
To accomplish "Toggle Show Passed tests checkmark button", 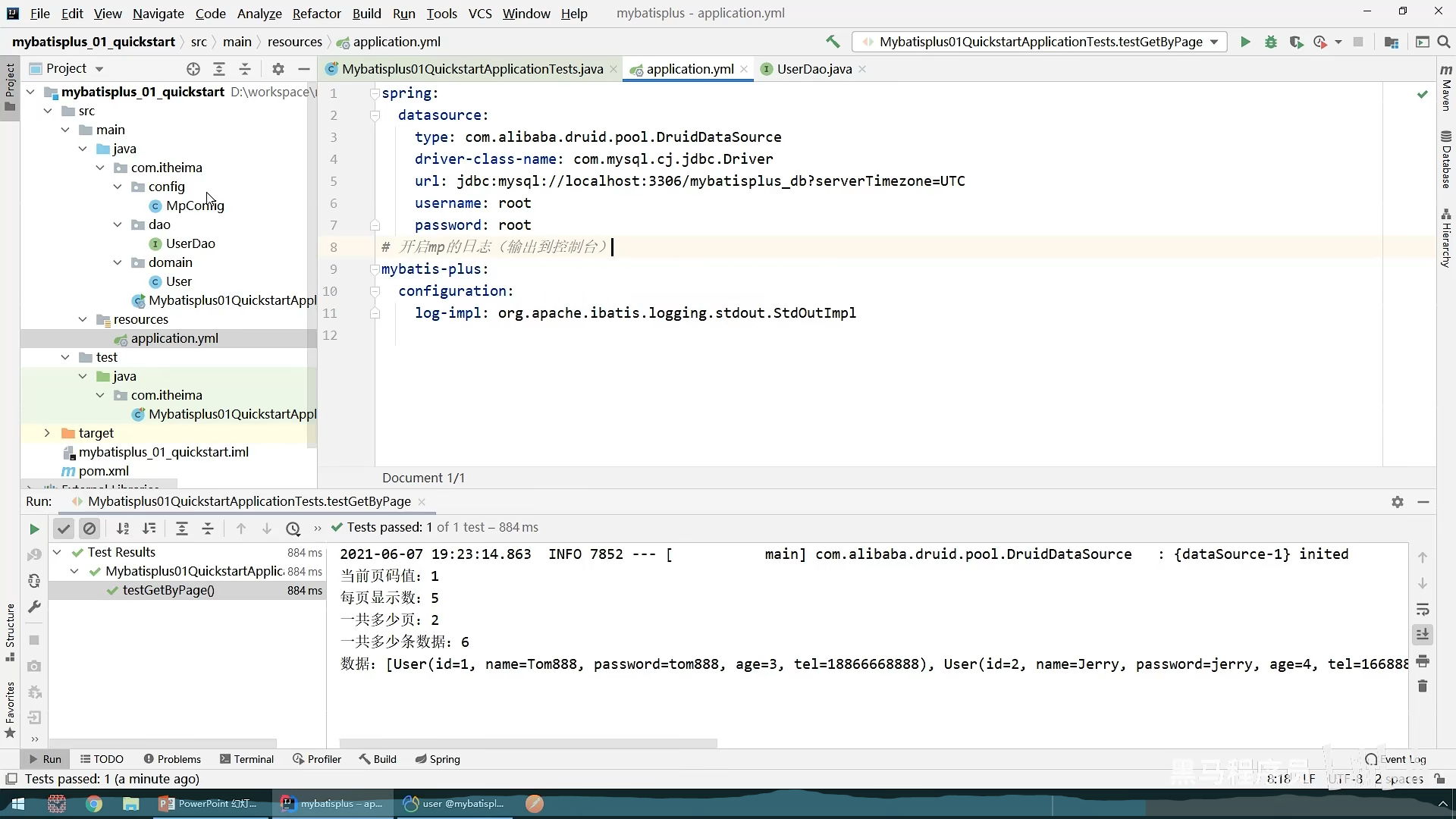I will pos(64,529).
